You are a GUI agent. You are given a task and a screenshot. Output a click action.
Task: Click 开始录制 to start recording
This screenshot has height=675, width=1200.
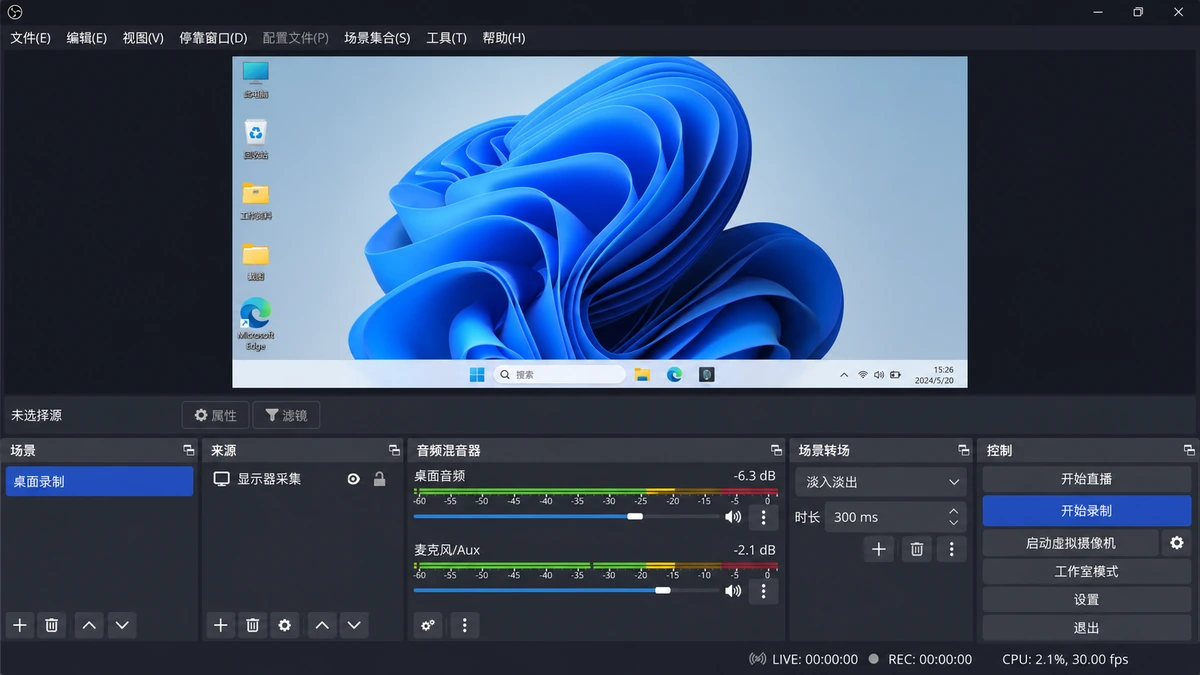pyautogui.click(x=1087, y=511)
